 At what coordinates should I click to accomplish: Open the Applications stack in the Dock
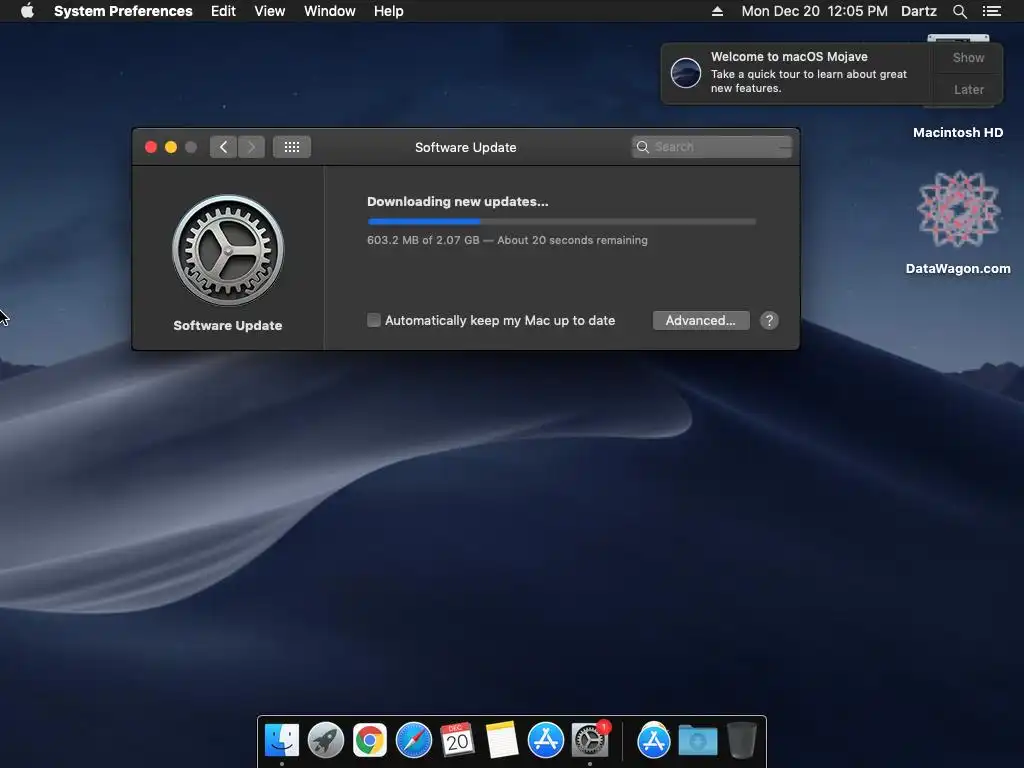pyautogui.click(x=654, y=741)
